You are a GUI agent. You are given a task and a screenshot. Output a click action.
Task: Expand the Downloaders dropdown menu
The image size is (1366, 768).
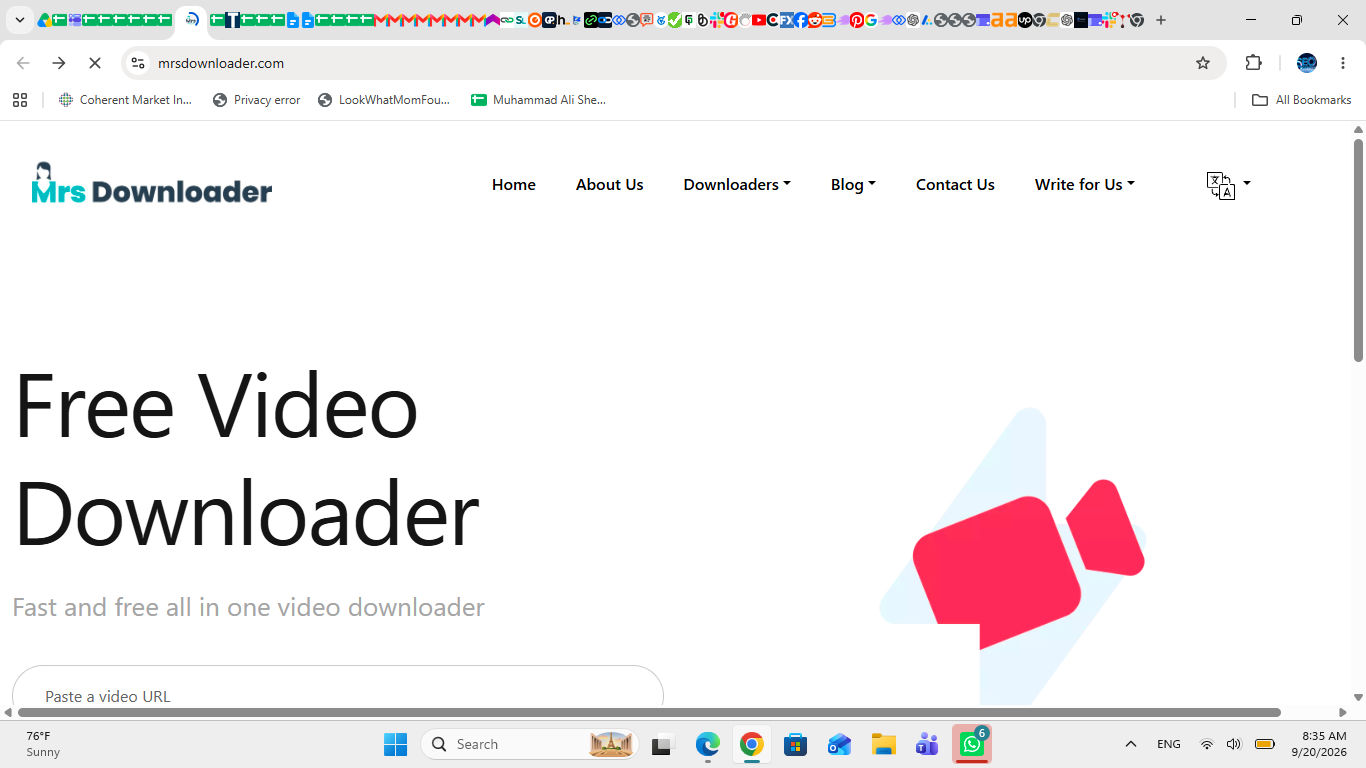(x=737, y=185)
